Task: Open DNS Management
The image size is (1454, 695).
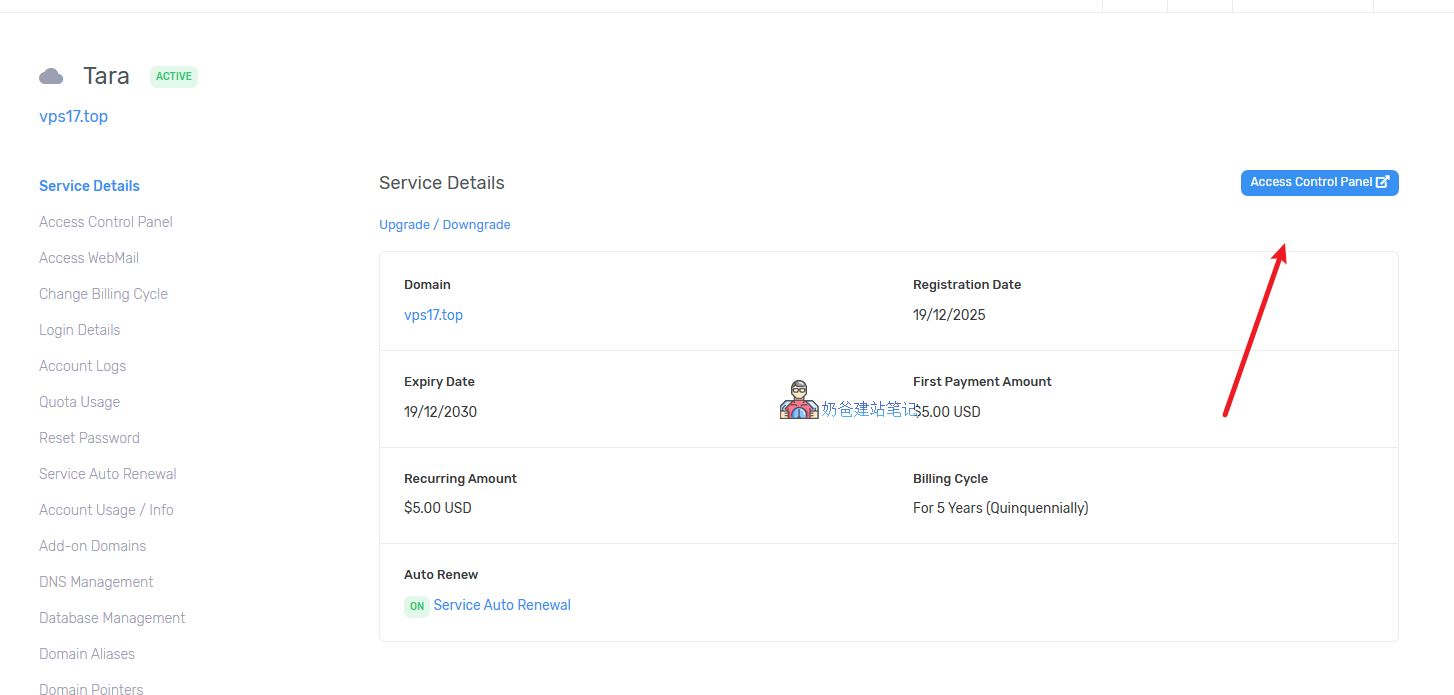Action: [96, 582]
